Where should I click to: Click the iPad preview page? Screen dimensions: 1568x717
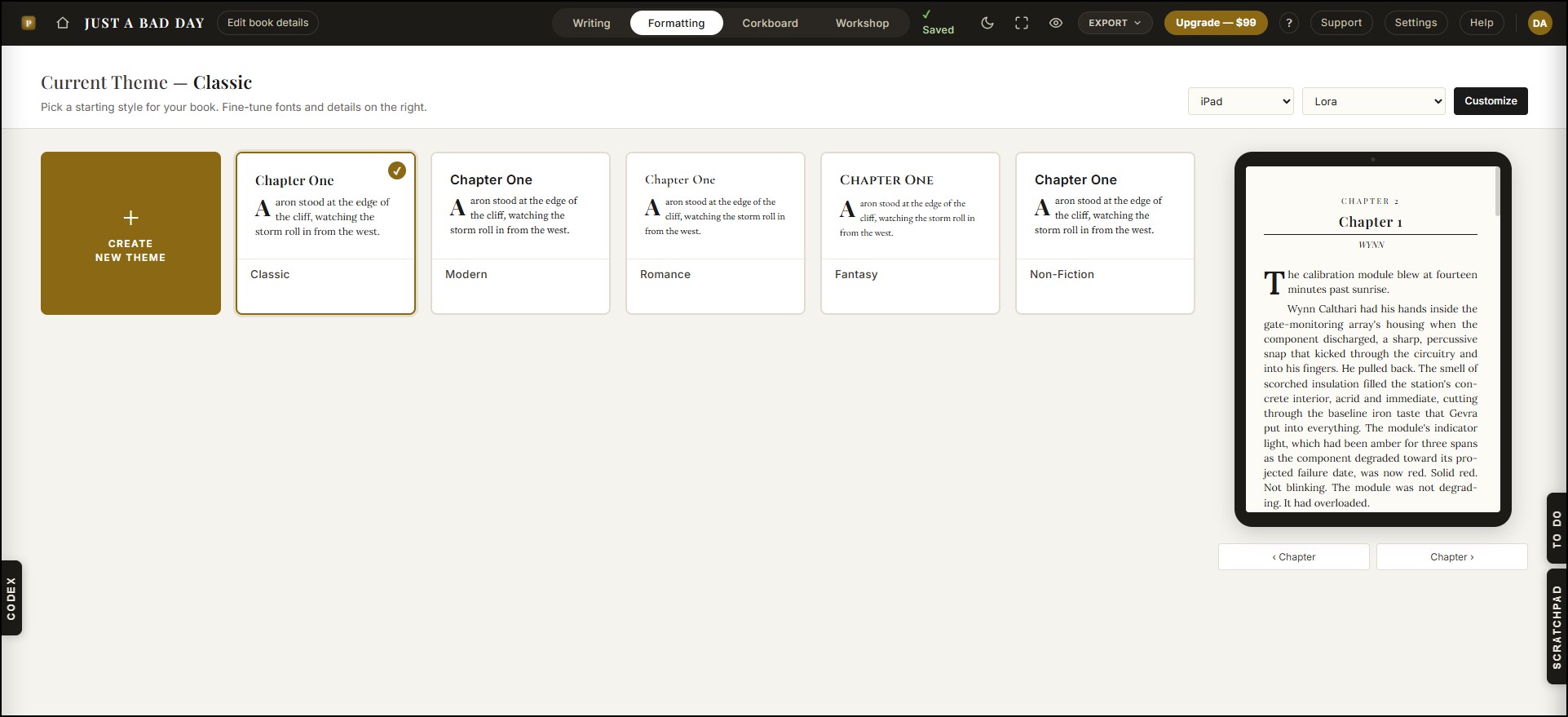(x=1372, y=339)
